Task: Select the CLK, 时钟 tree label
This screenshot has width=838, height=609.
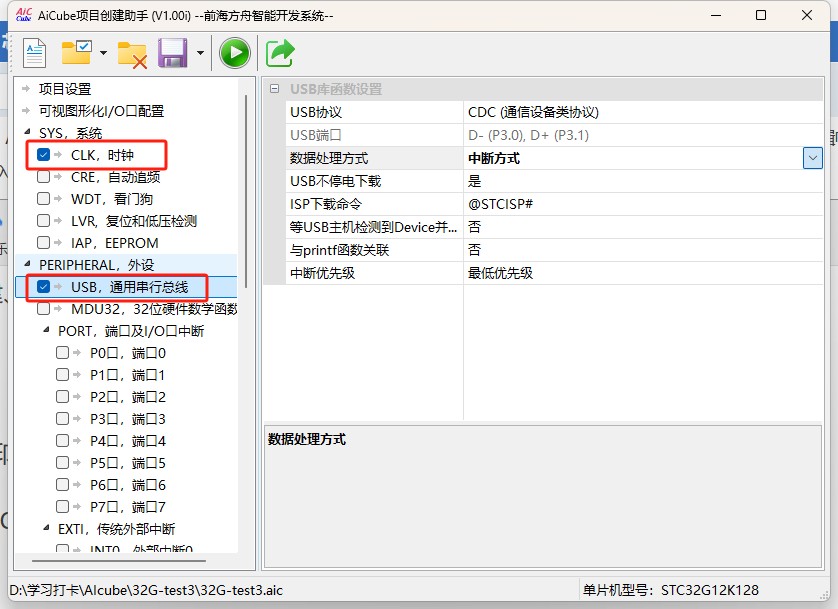Action: (x=102, y=155)
